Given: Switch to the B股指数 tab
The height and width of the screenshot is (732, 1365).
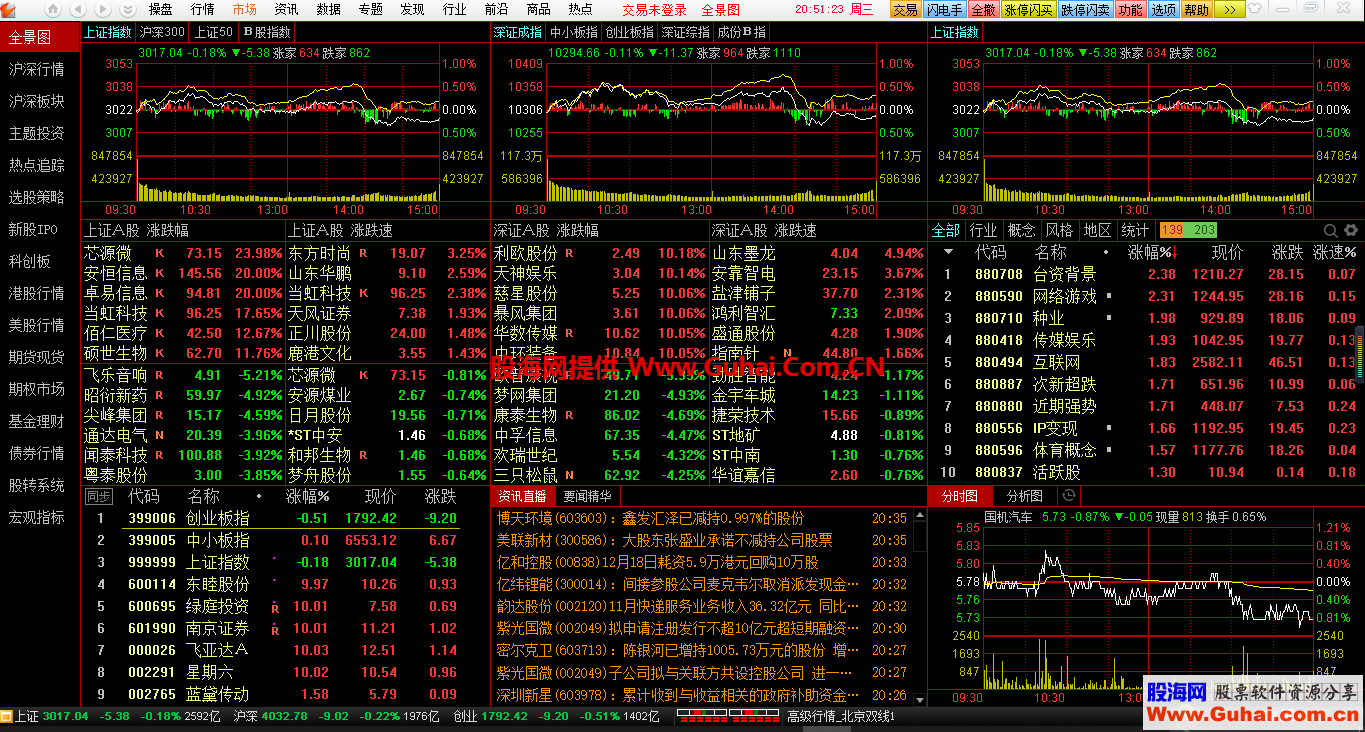Looking at the screenshot, I should (x=266, y=31).
